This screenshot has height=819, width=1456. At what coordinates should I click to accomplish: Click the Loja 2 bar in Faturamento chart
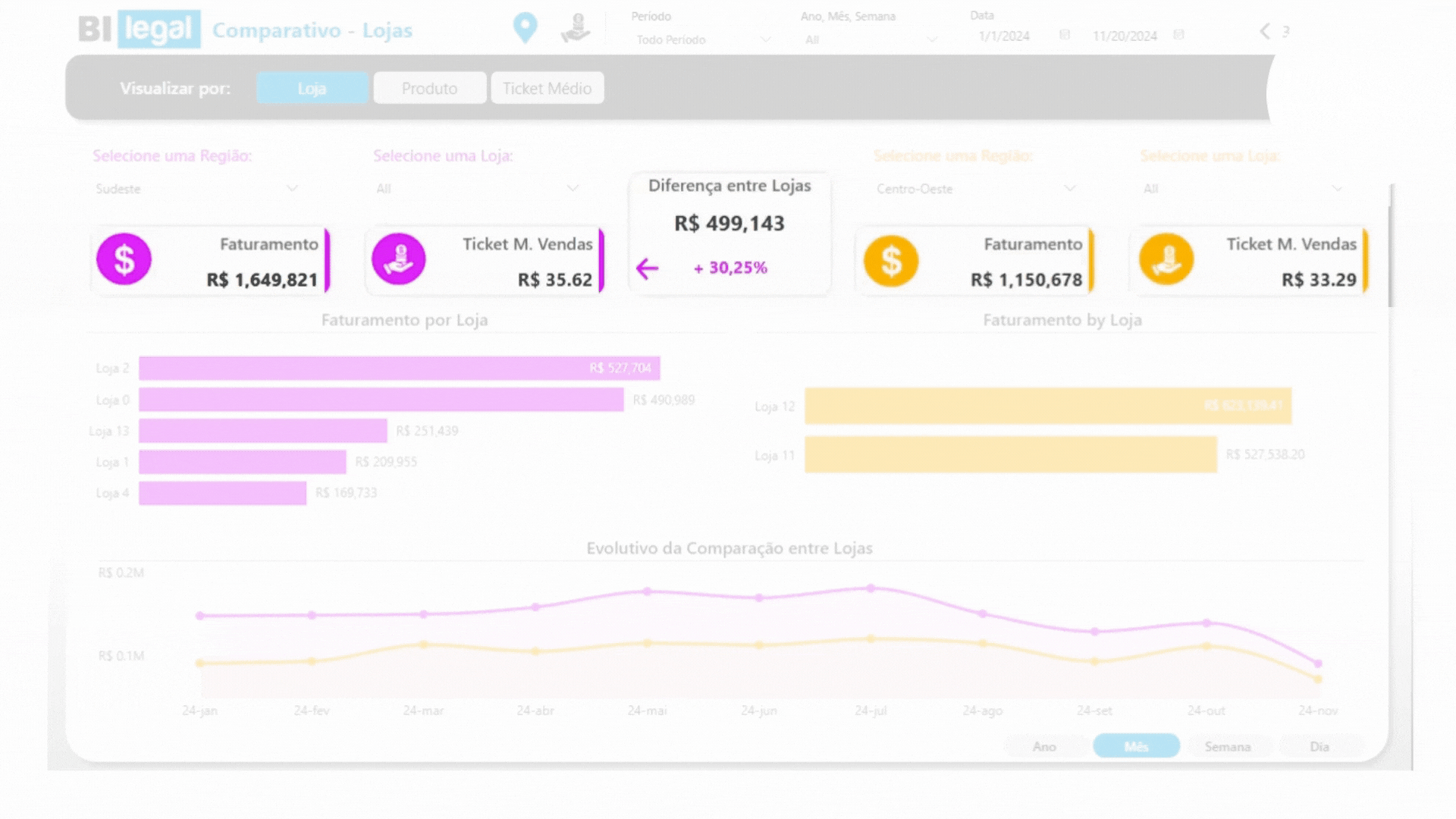point(399,369)
